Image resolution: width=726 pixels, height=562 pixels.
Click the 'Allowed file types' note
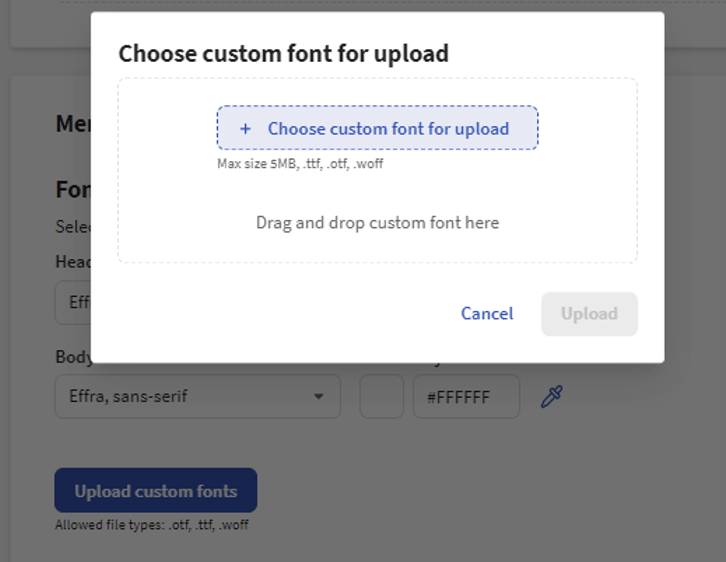tap(151, 524)
